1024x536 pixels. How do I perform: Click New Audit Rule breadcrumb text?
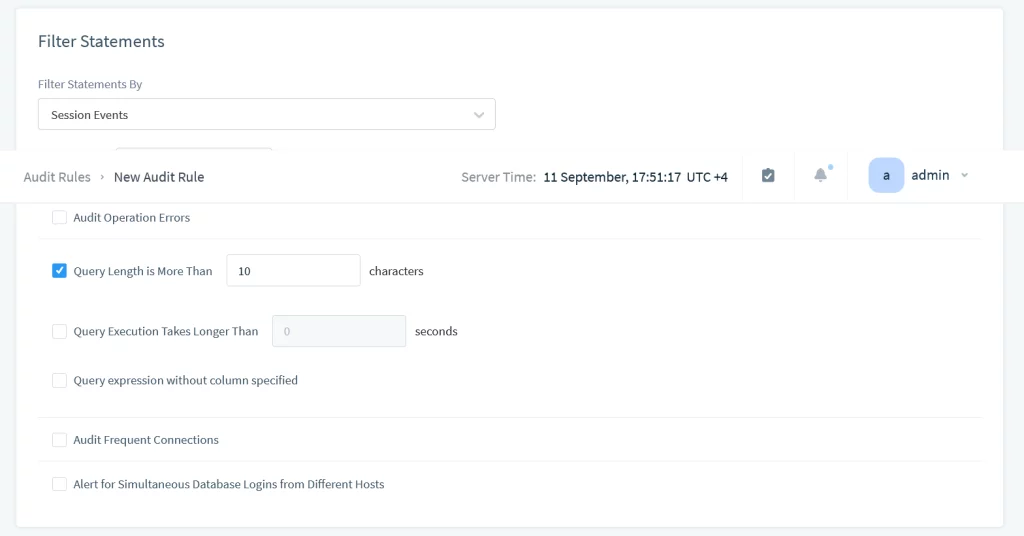pos(159,177)
